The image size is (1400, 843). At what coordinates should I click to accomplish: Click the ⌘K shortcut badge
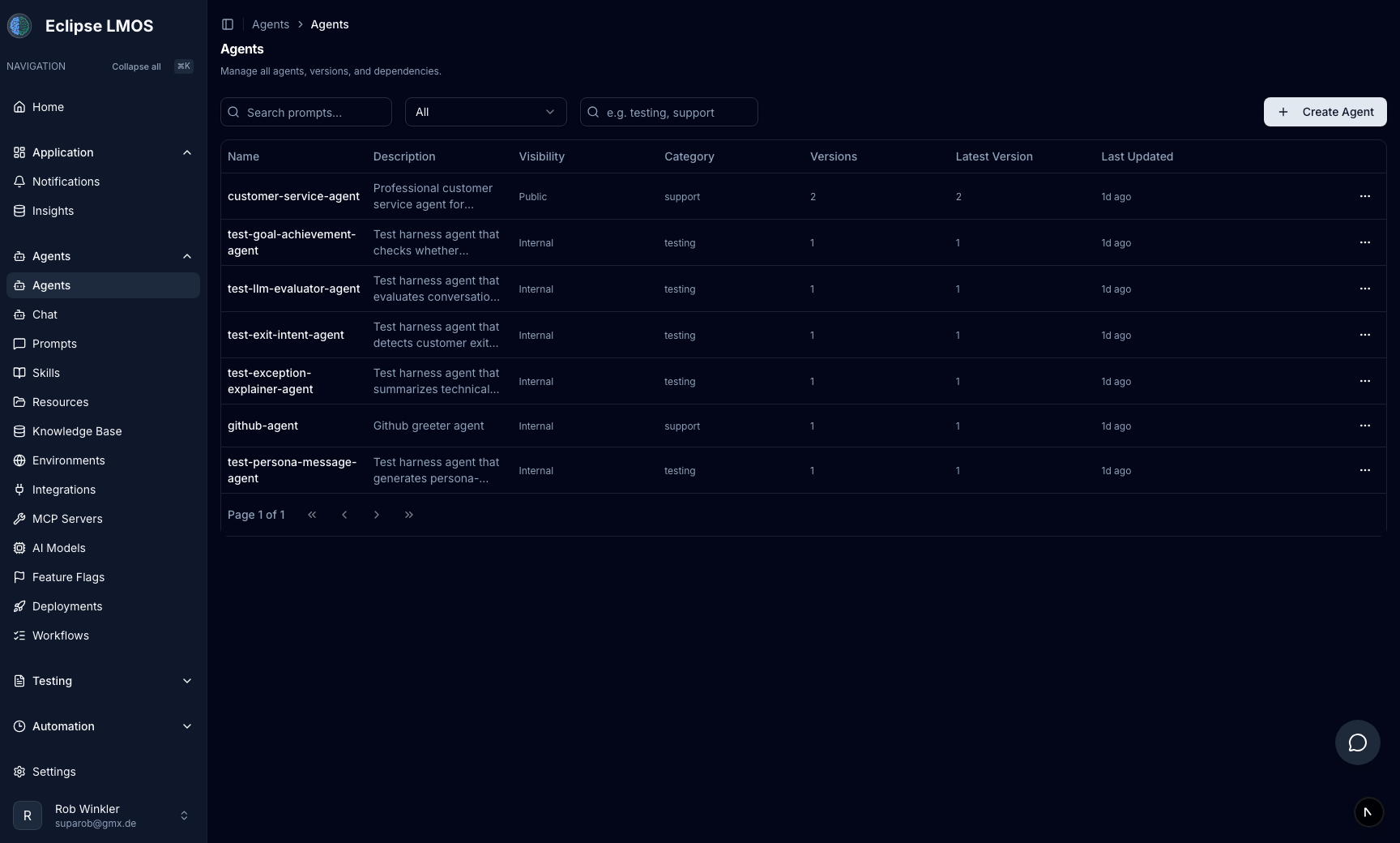(184, 66)
